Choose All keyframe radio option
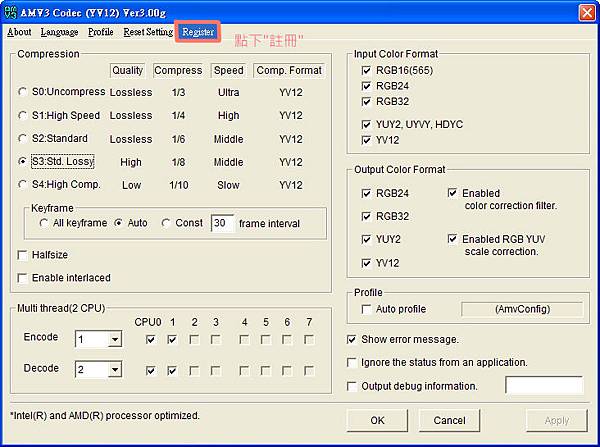Viewport: 600px width, 447px height. coord(44,223)
